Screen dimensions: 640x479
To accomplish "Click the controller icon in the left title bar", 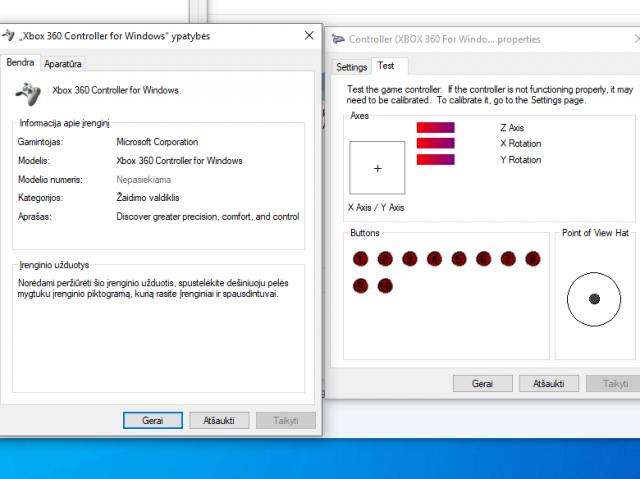I will [10, 36].
